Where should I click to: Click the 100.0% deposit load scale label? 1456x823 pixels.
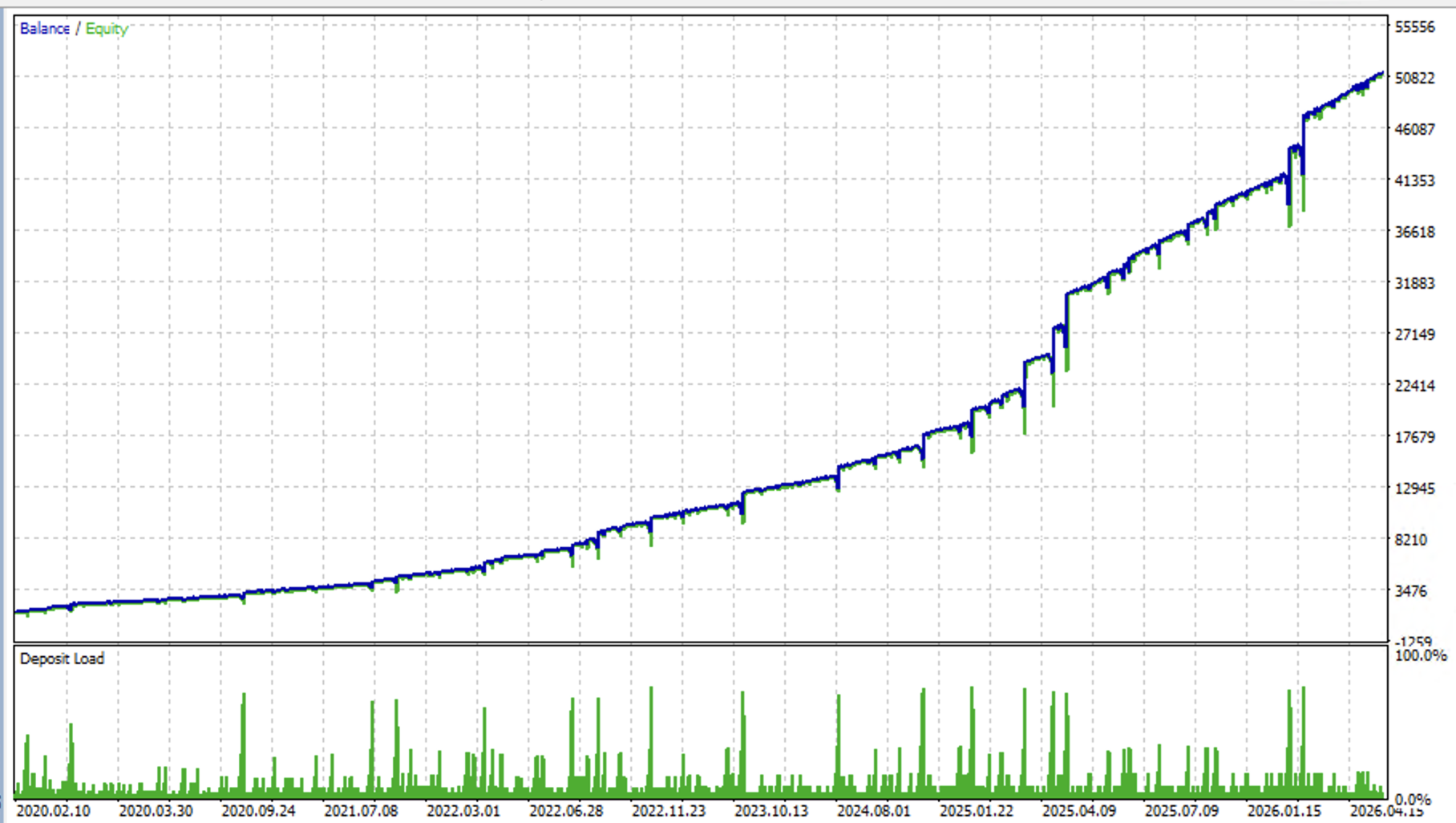(x=1421, y=655)
